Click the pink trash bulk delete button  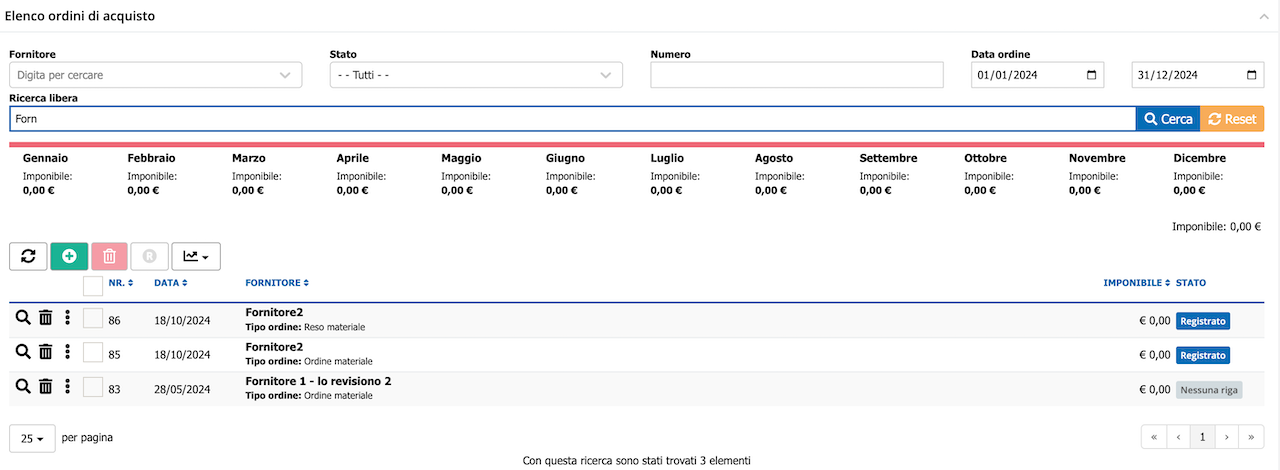point(110,256)
